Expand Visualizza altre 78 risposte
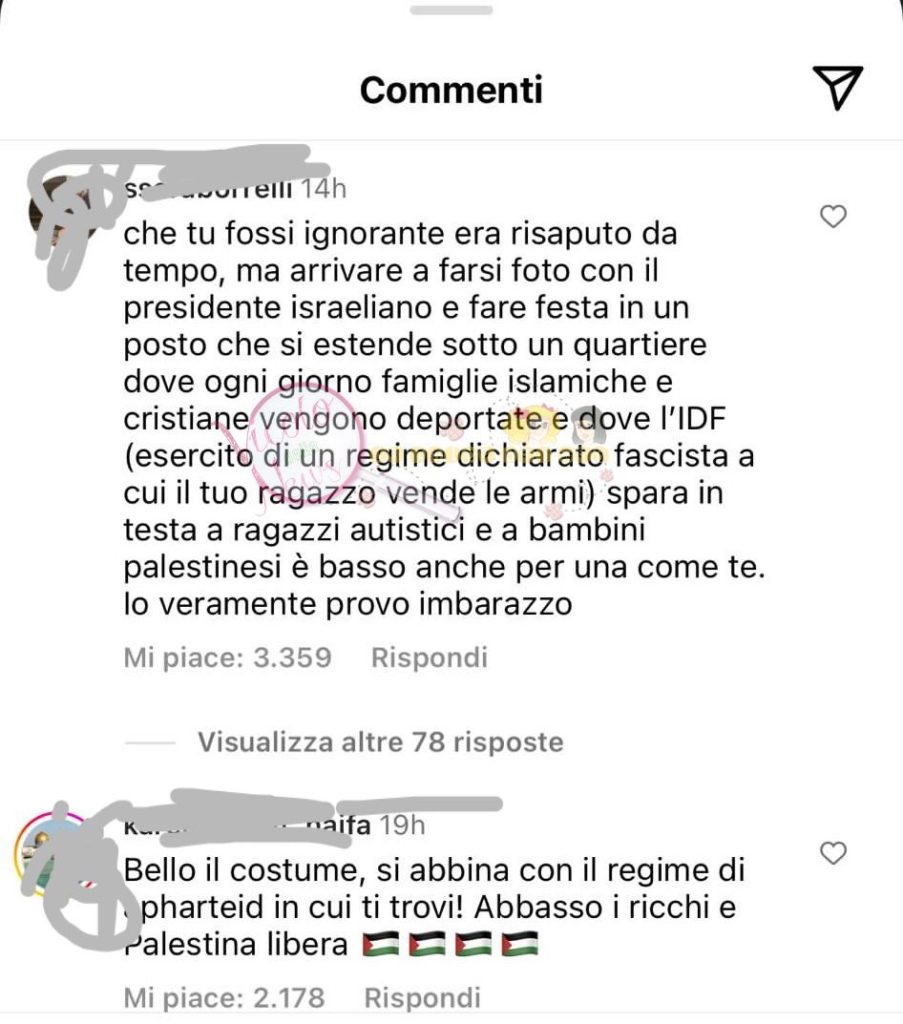Viewport: 903px width, 1024px height. click(x=381, y=742)
